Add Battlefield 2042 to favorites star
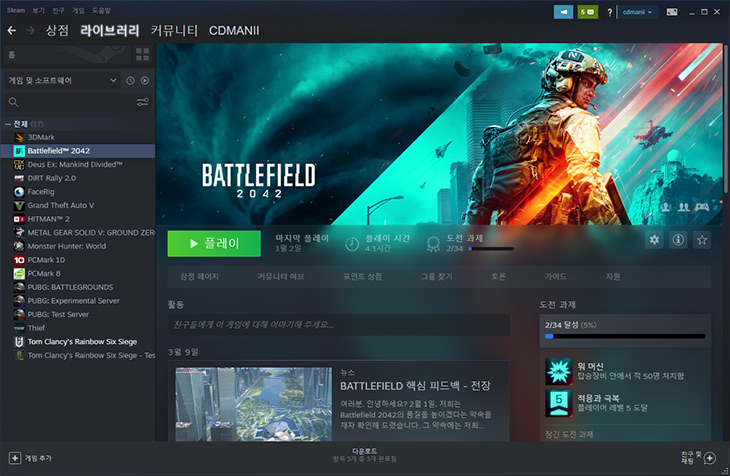Screen dimensions: 730x476 (x=702, y=240)
